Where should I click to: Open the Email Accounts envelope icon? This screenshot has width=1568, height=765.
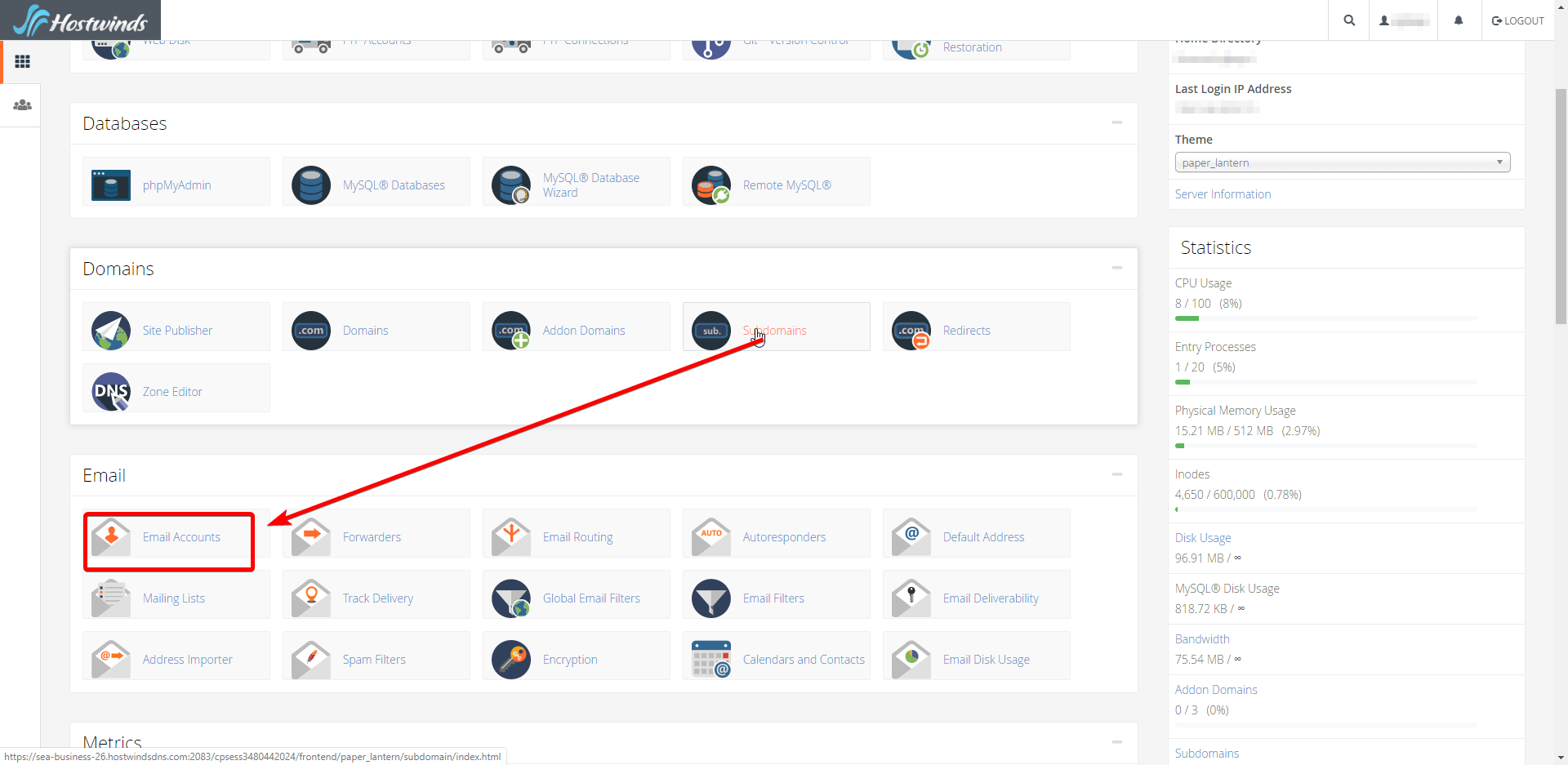[x=111, y=537]
